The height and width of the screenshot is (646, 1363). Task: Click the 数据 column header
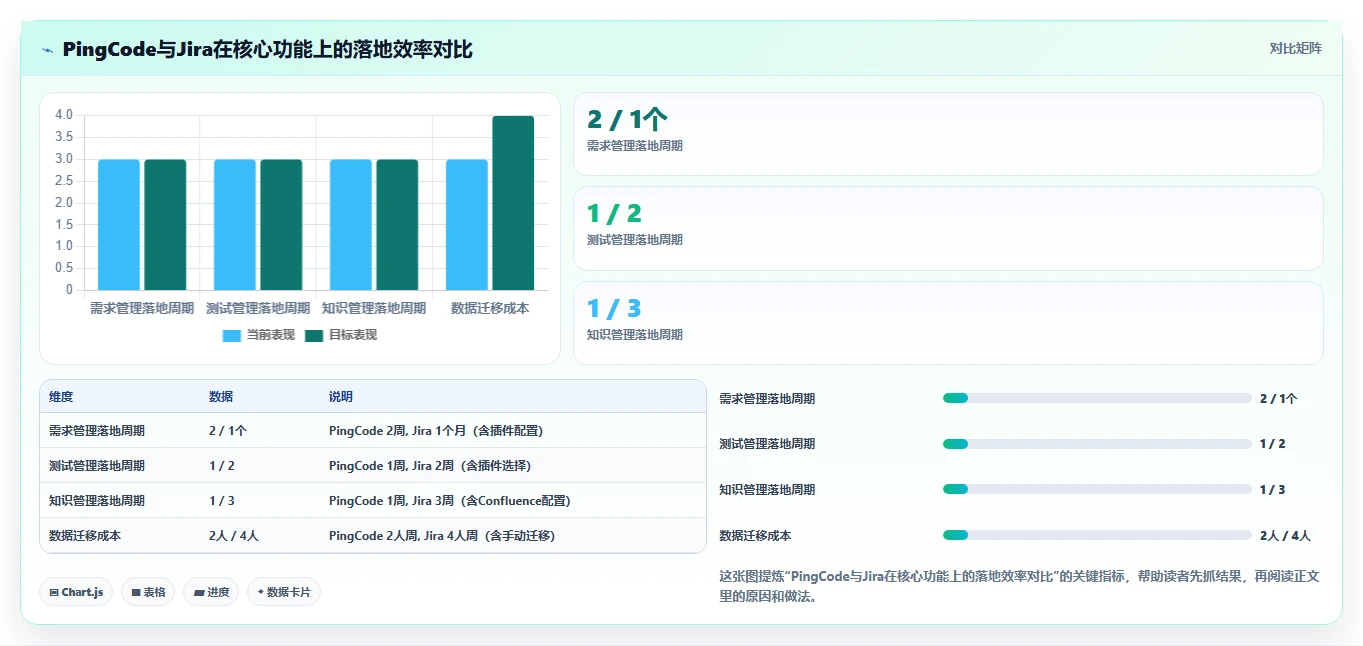(221, 397)
